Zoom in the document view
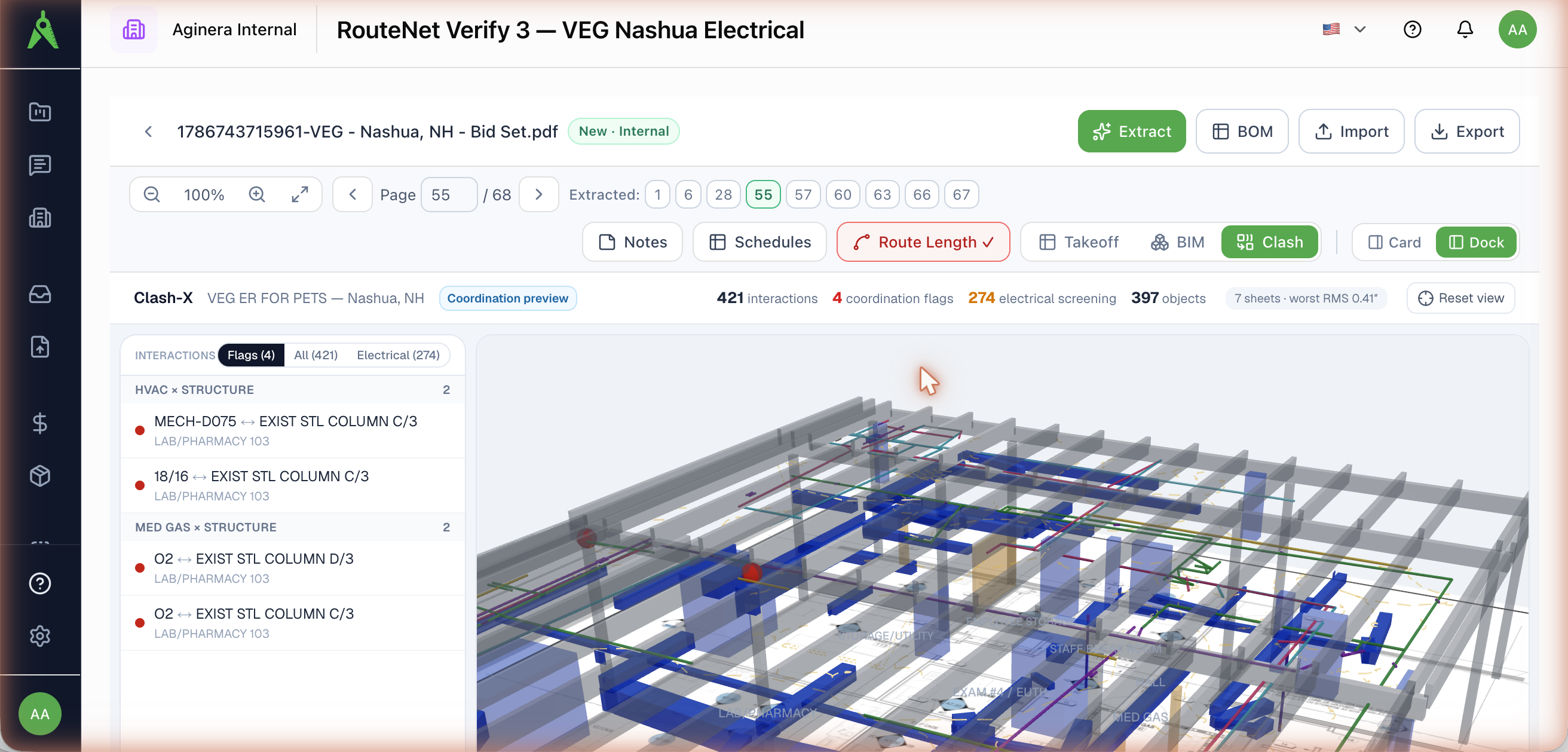The width and height of the screenshot is (1568, 752). (257, 194)
